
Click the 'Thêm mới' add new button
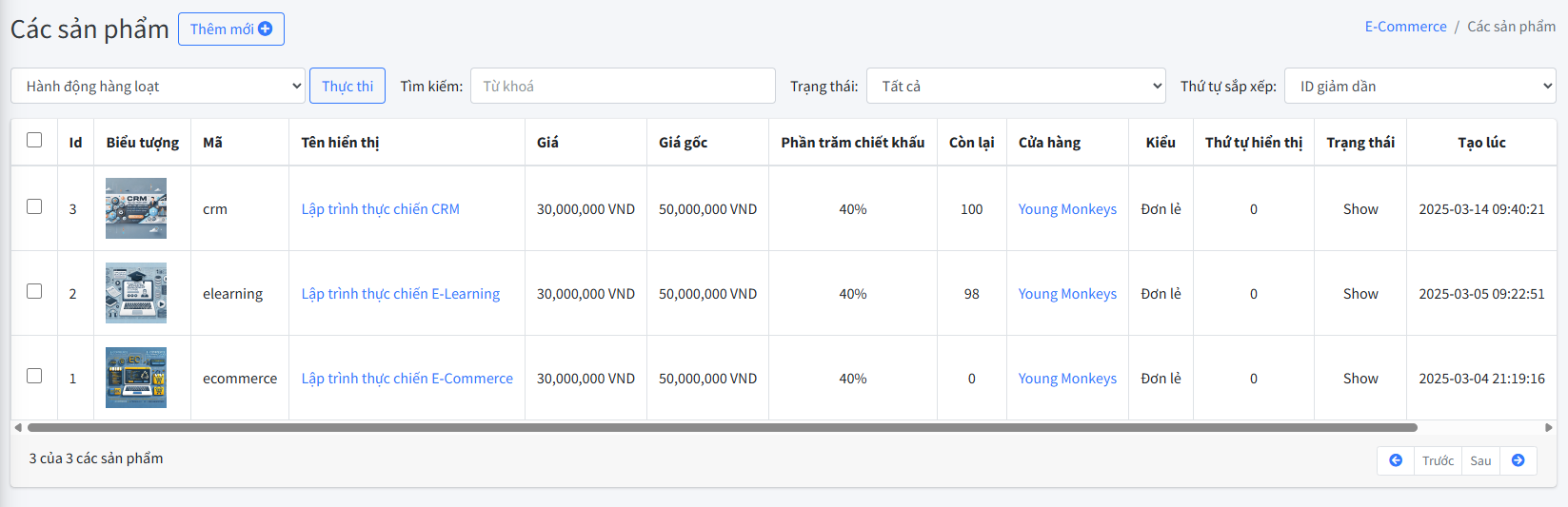pos(231,29)
